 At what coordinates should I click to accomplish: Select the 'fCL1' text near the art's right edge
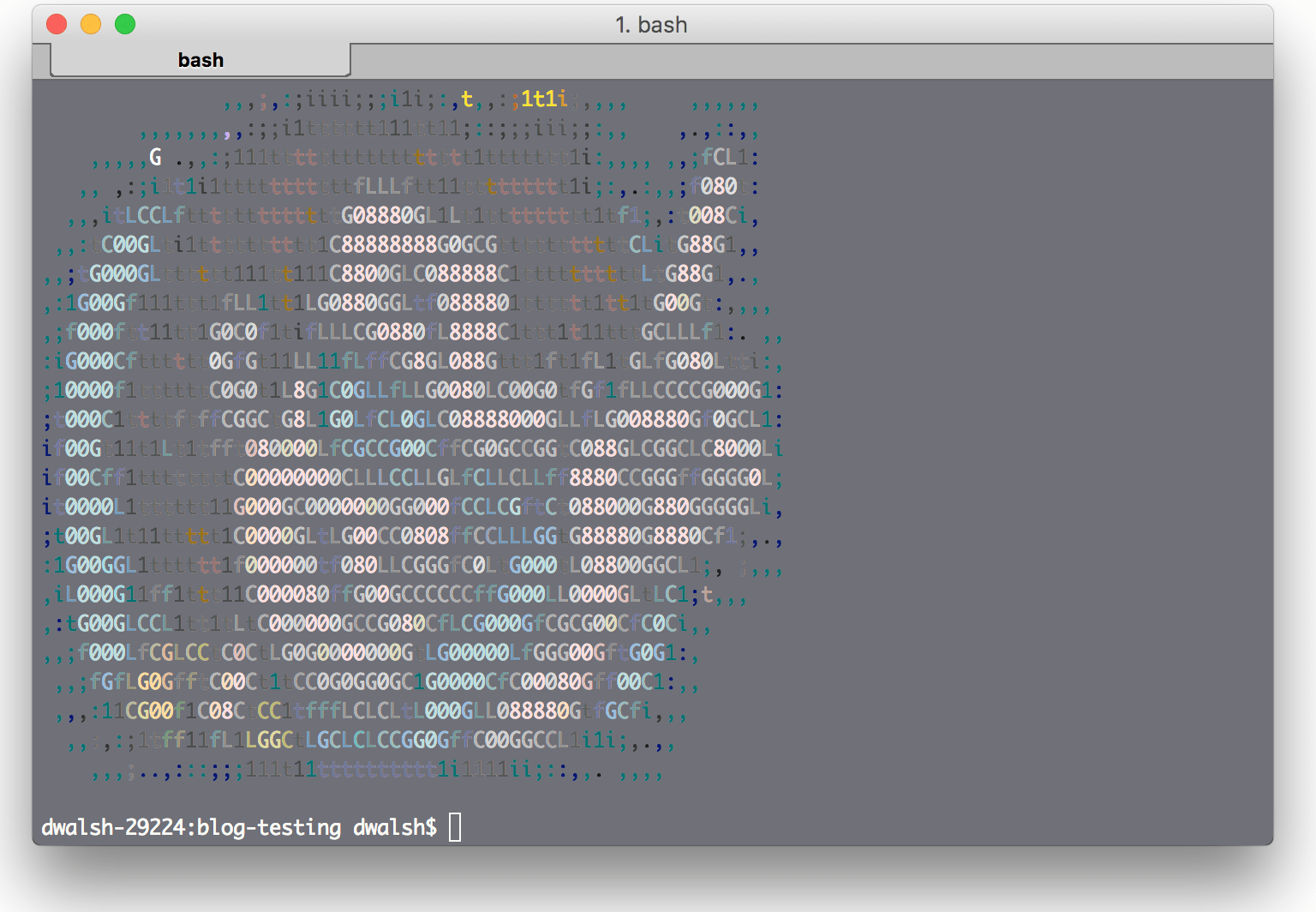(x=725, y=158)
